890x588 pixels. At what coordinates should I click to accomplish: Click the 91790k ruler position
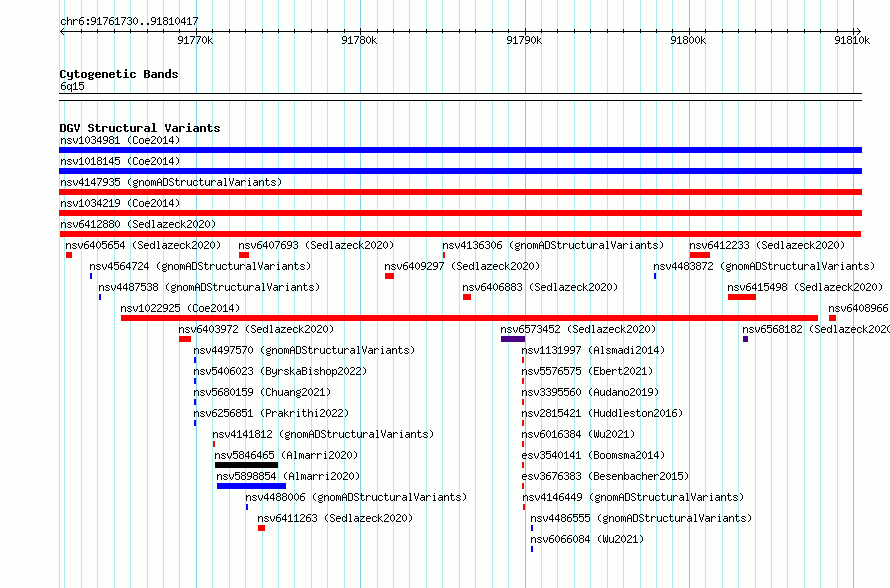[524, 40]
